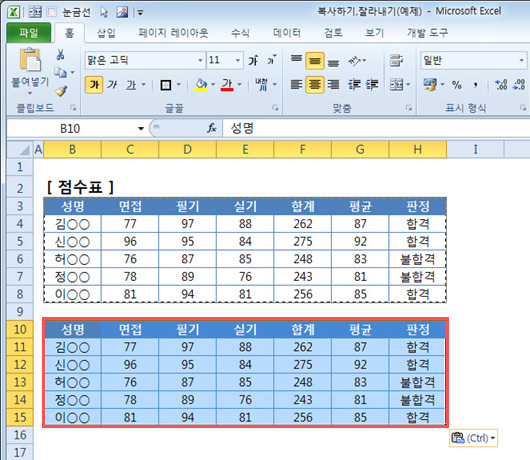Click the merge cells quick access icon
This screenshot has width=530, height=460.
pos(35,12)
